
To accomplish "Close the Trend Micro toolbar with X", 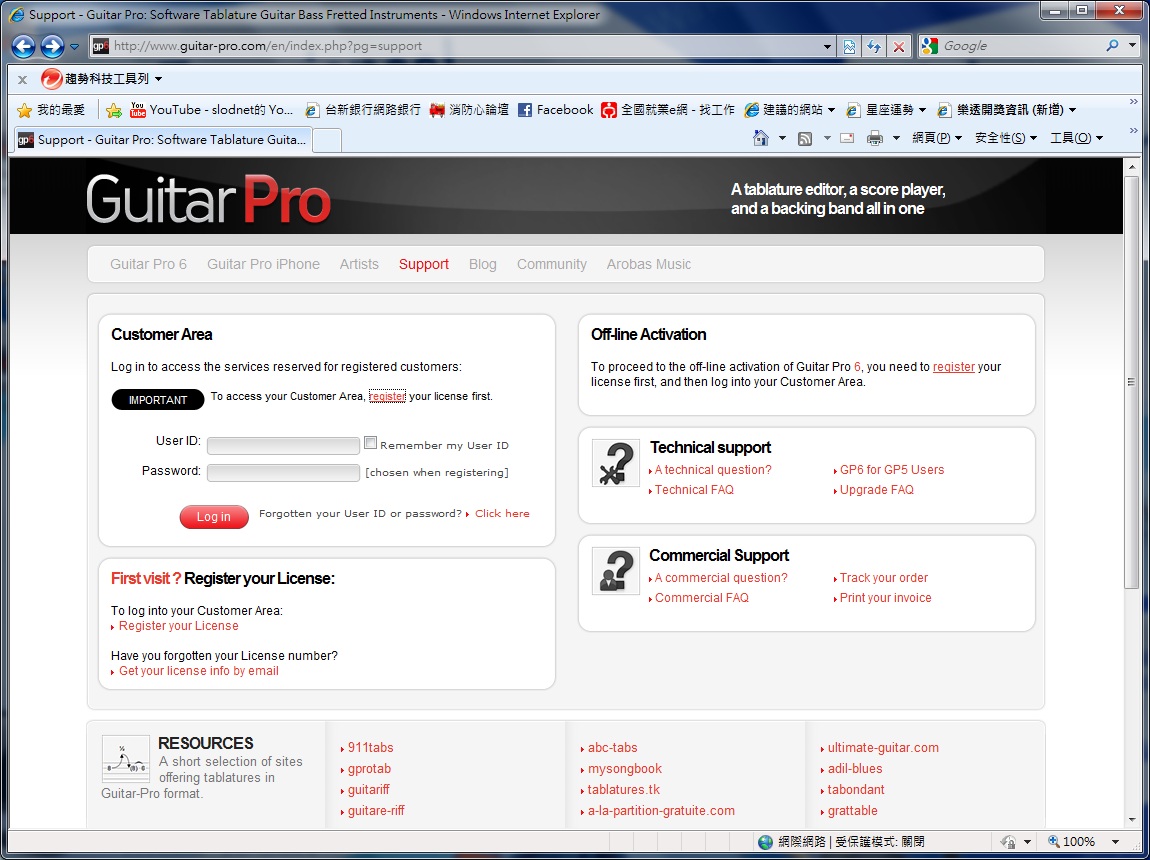I will (22, 79).
